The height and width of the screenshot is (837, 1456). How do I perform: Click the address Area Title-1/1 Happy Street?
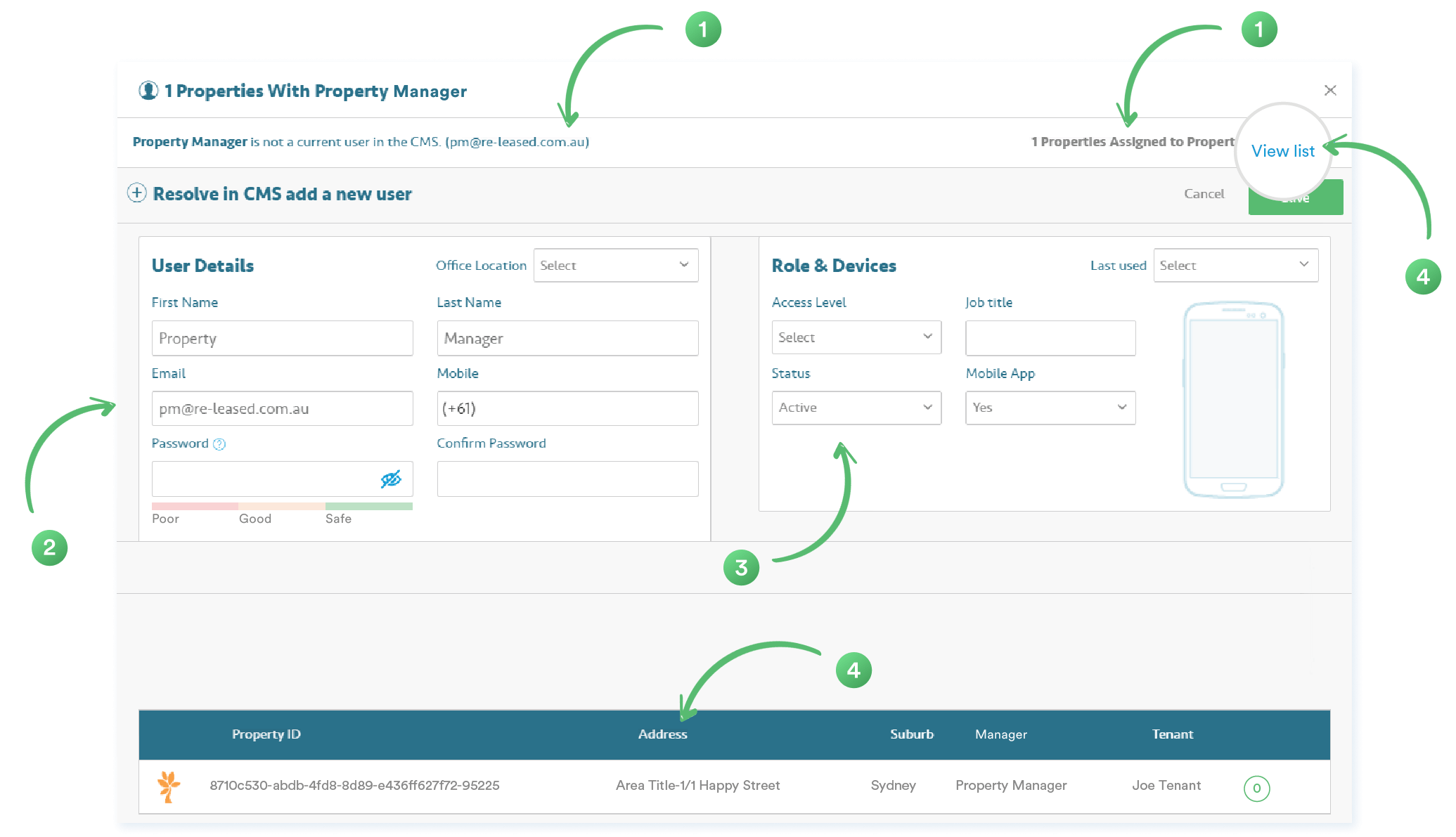click(x=698, y=786)
